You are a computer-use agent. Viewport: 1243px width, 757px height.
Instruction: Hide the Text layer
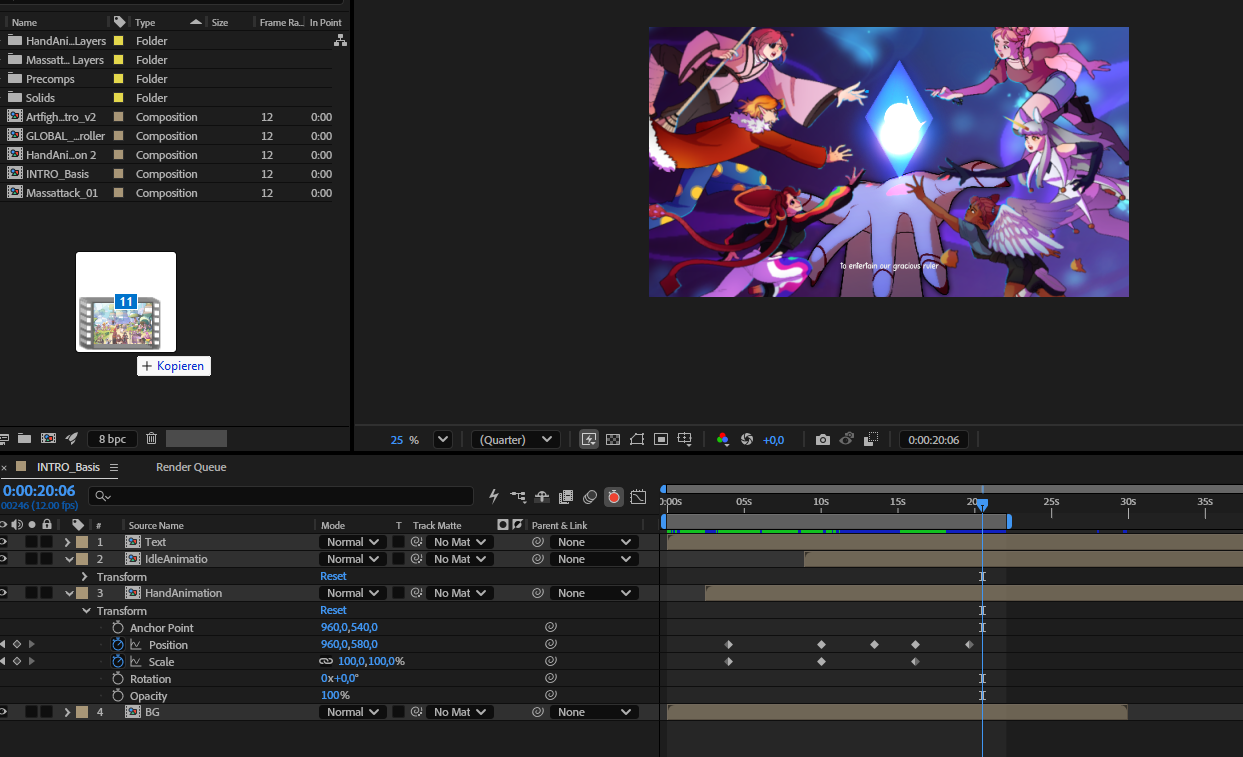point(4,542)
